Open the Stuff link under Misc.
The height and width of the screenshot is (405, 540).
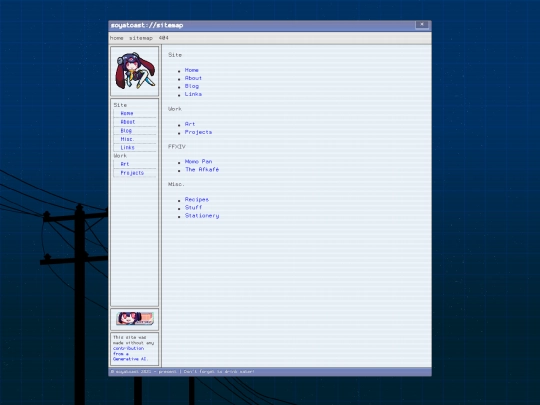[193, 207]
